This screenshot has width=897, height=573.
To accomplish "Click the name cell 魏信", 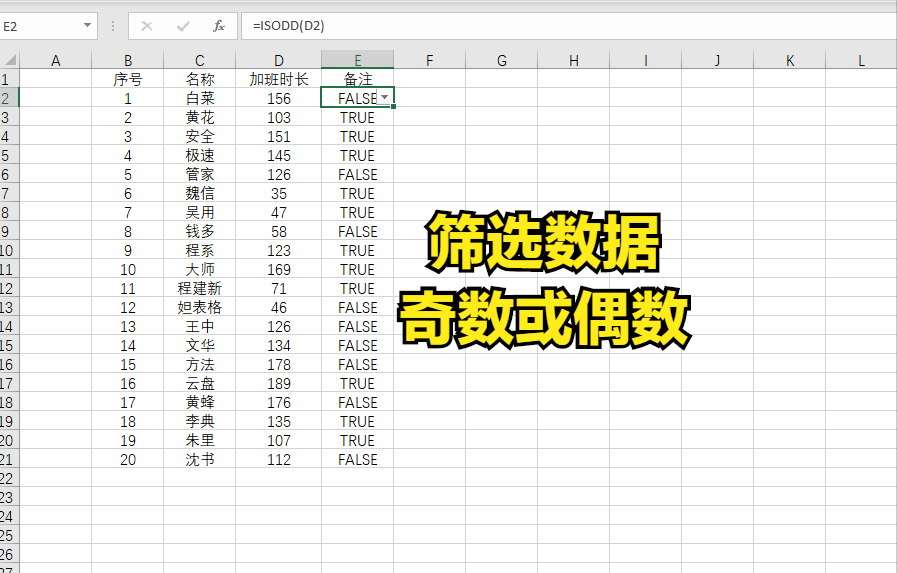I will coord(200,193).
